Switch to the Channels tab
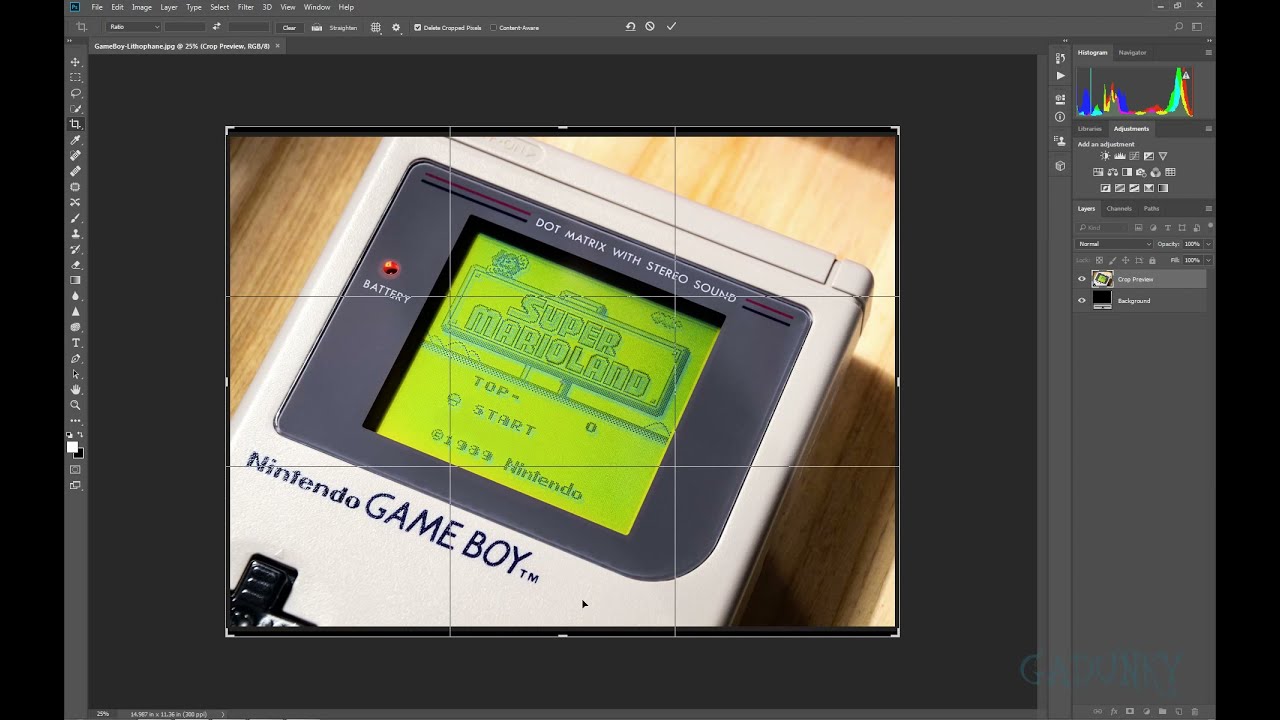This screenshot has width=1280, height=720. (1119, 208)
